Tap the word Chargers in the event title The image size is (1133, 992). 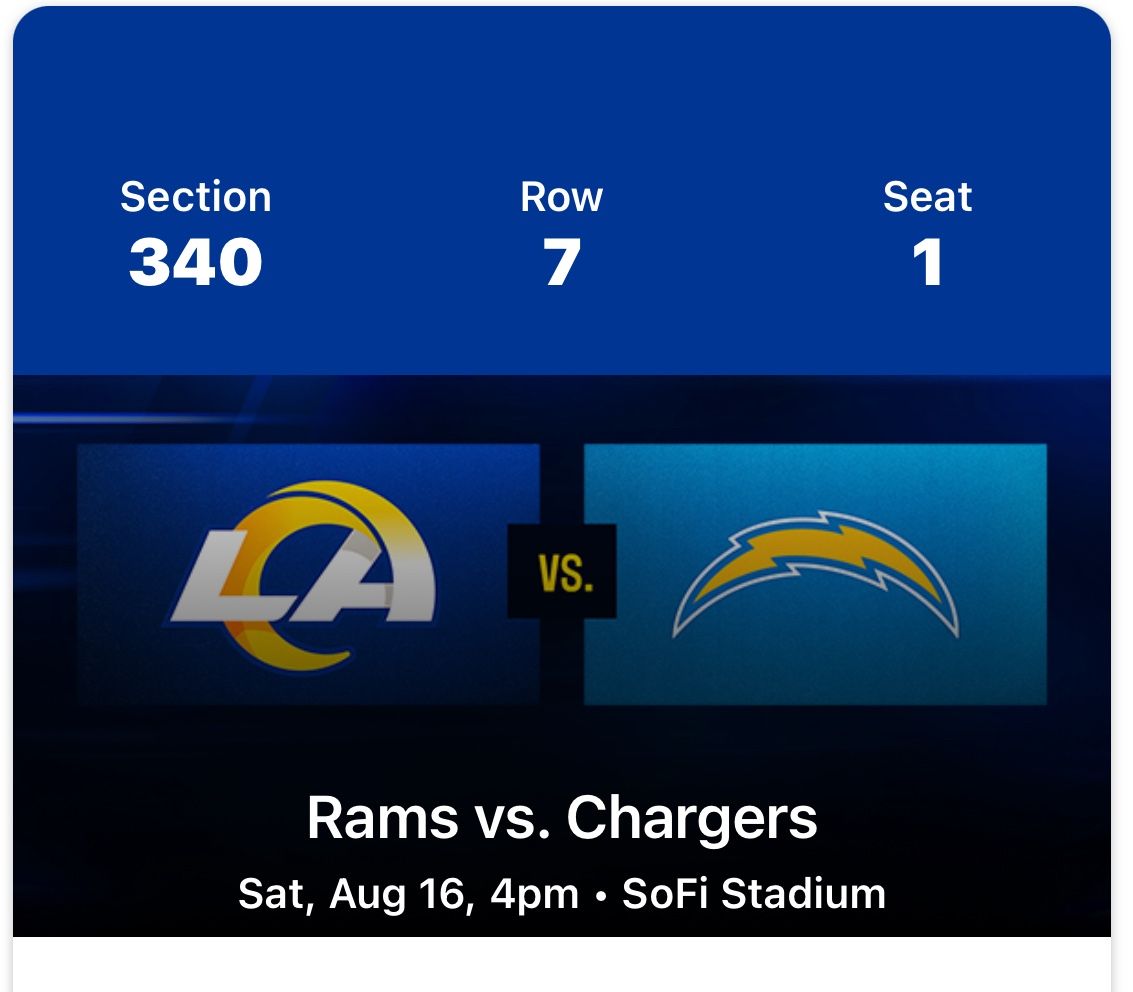point(692,818)
